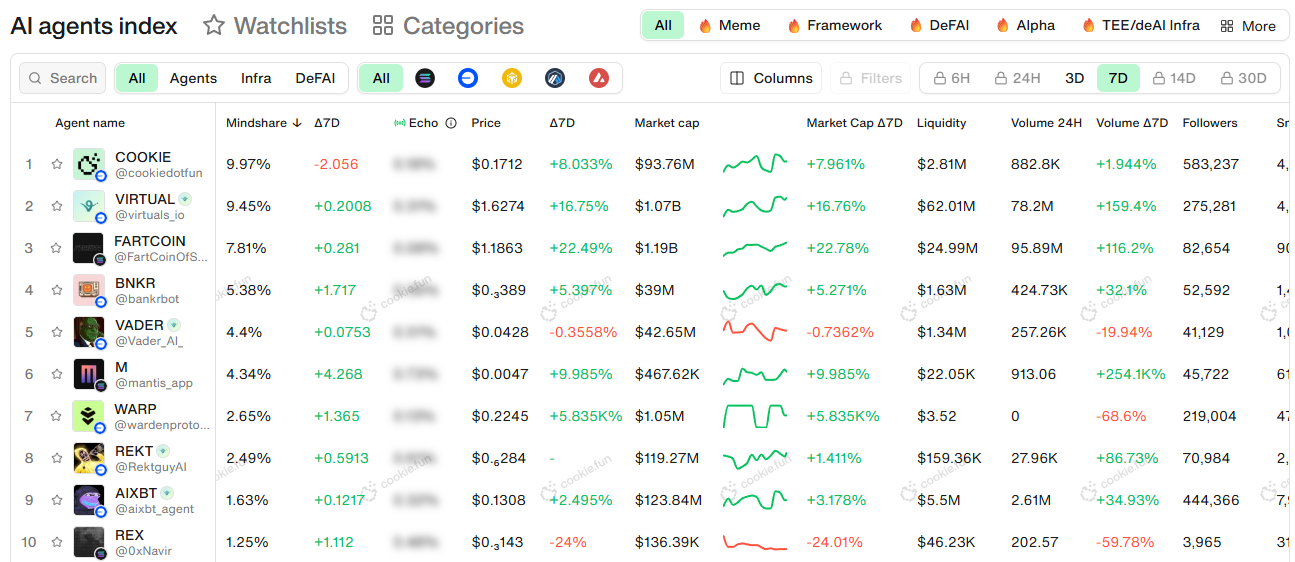Click the Mindshare sort arrow
The height and width of the screenshot is (562, 1295).
296,123
